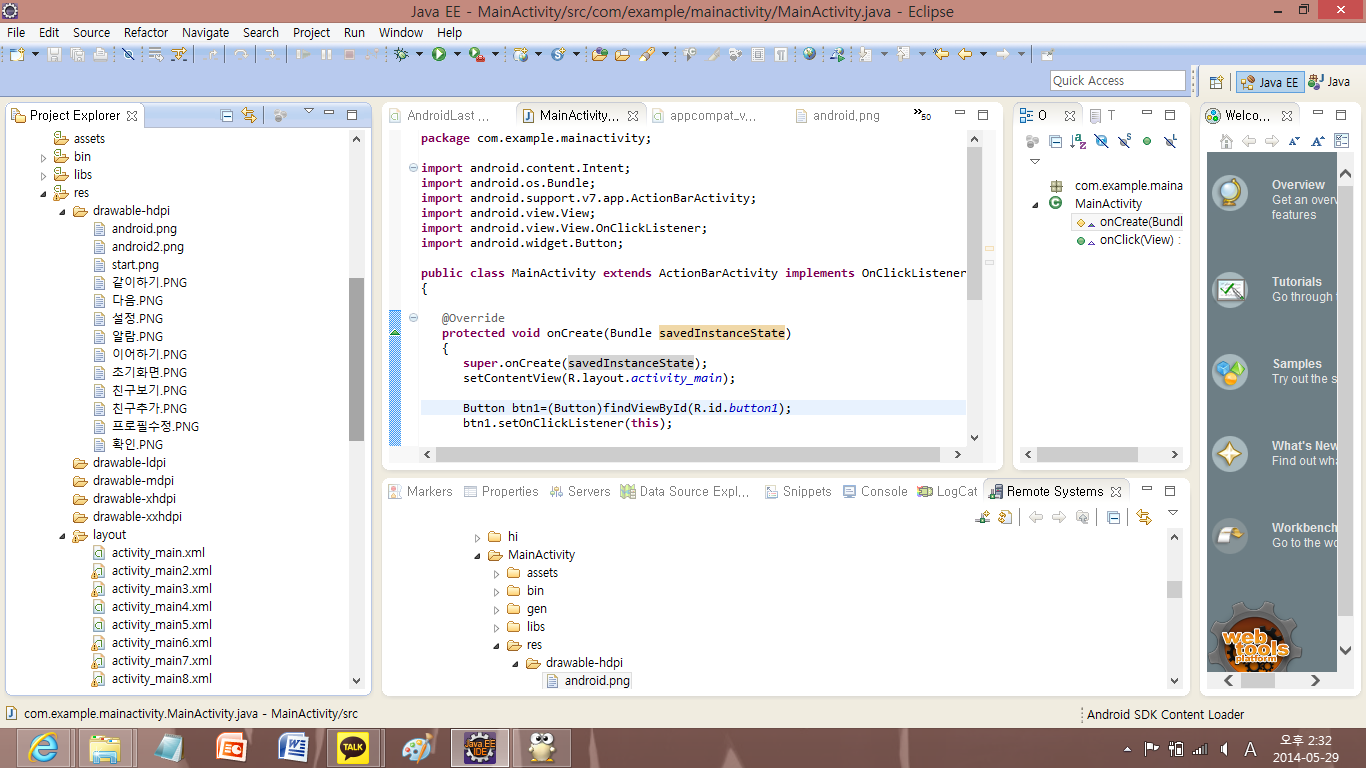This screenshot has width=1366, height=768.
Task: Click Collapse All icon in Outline view
Action: (1055, 141)
